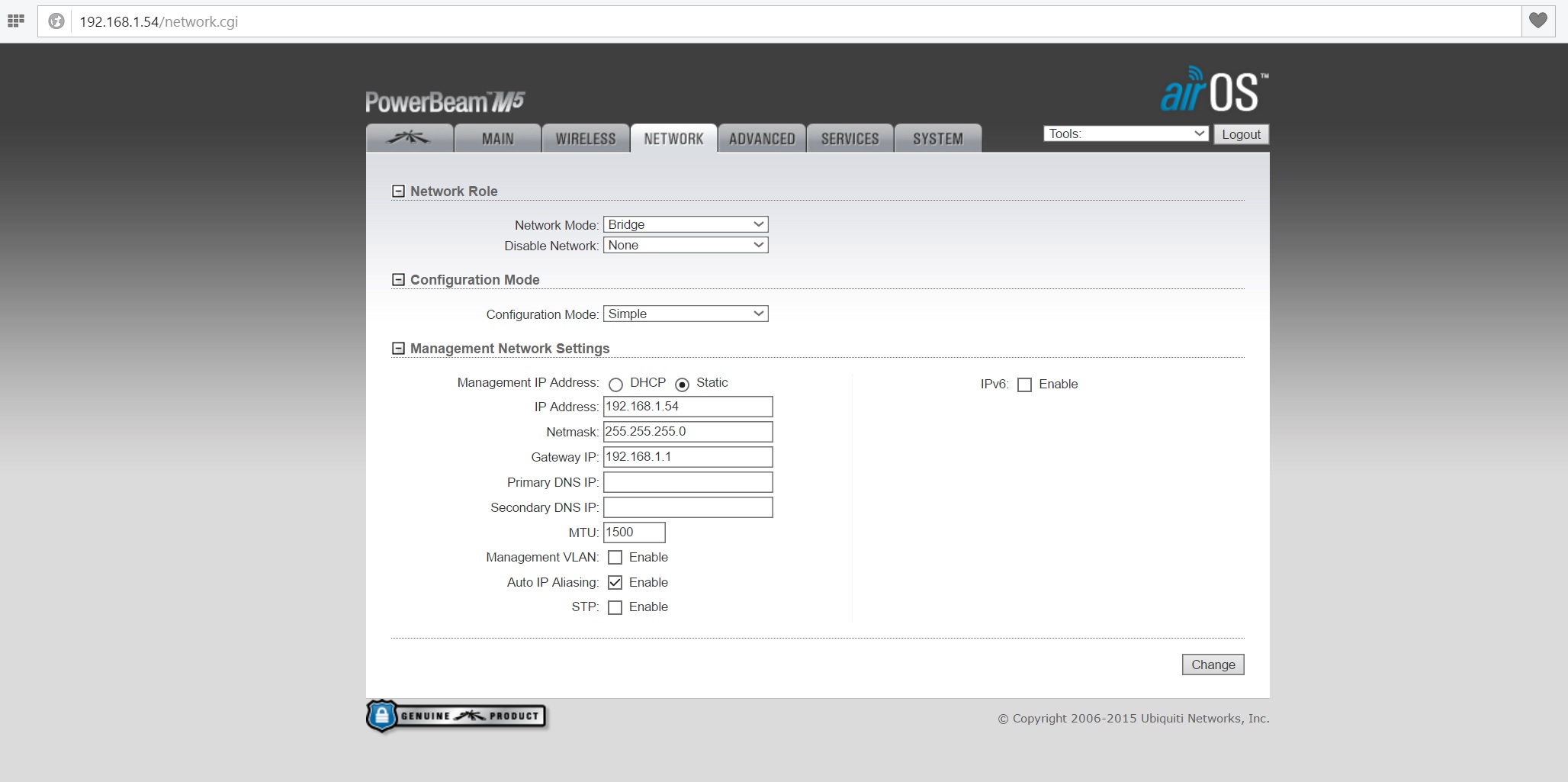Switch to the MAIN tab

point(497,138)
